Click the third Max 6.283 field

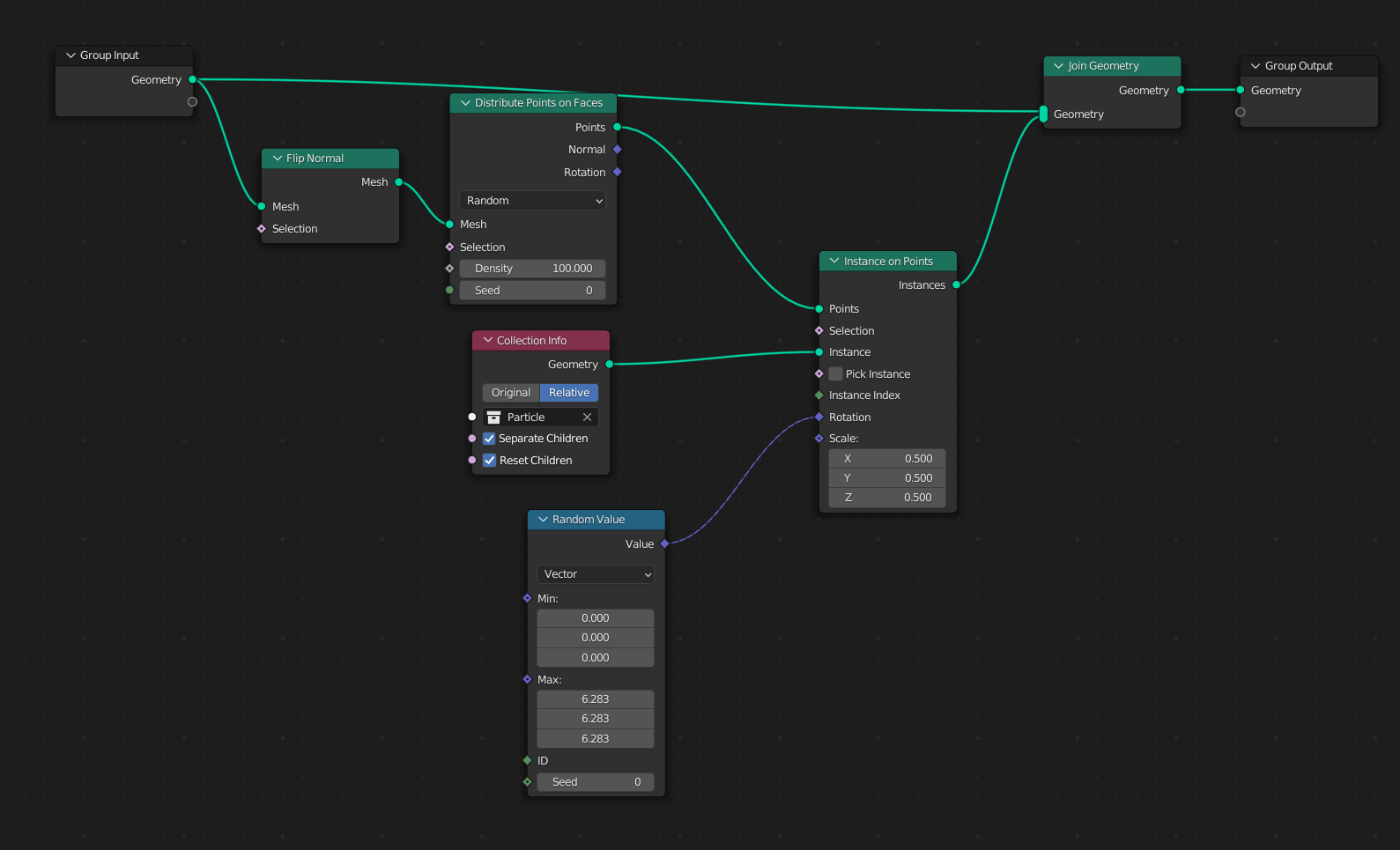(596, 739)
